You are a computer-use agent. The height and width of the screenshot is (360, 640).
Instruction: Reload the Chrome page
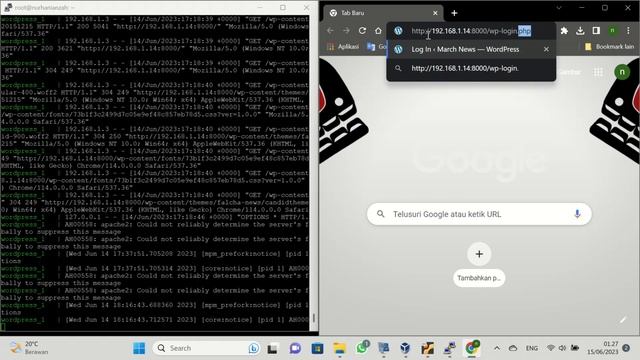pos(362,31)
